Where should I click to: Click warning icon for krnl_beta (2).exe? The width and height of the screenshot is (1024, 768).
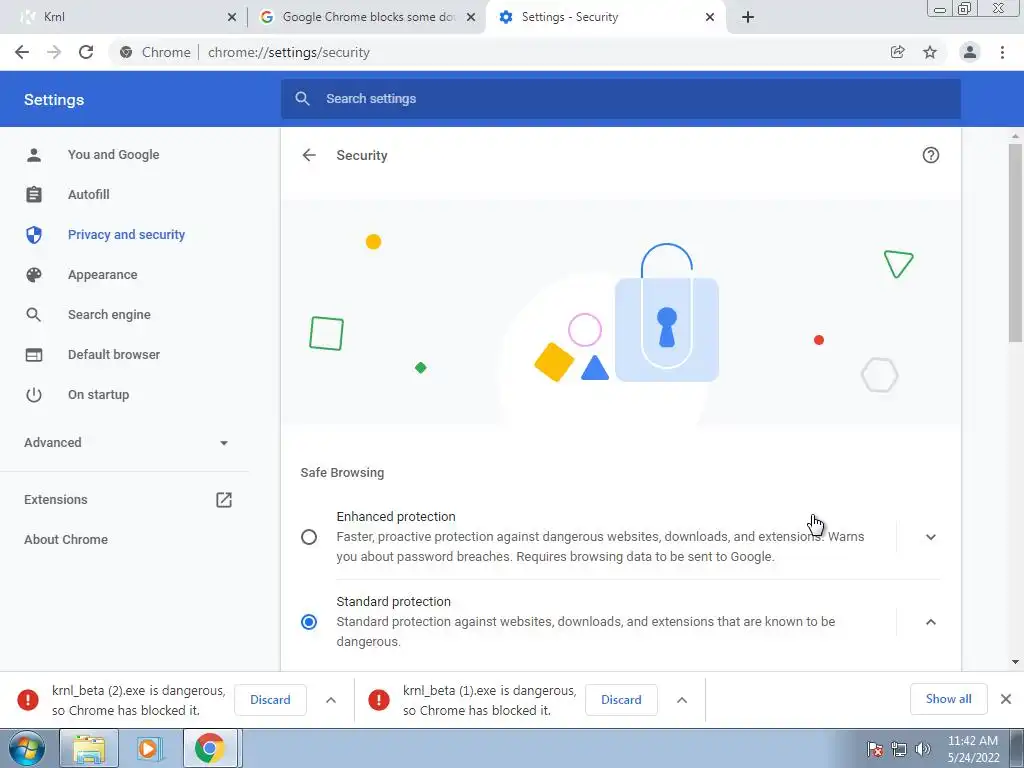[28, 699]
